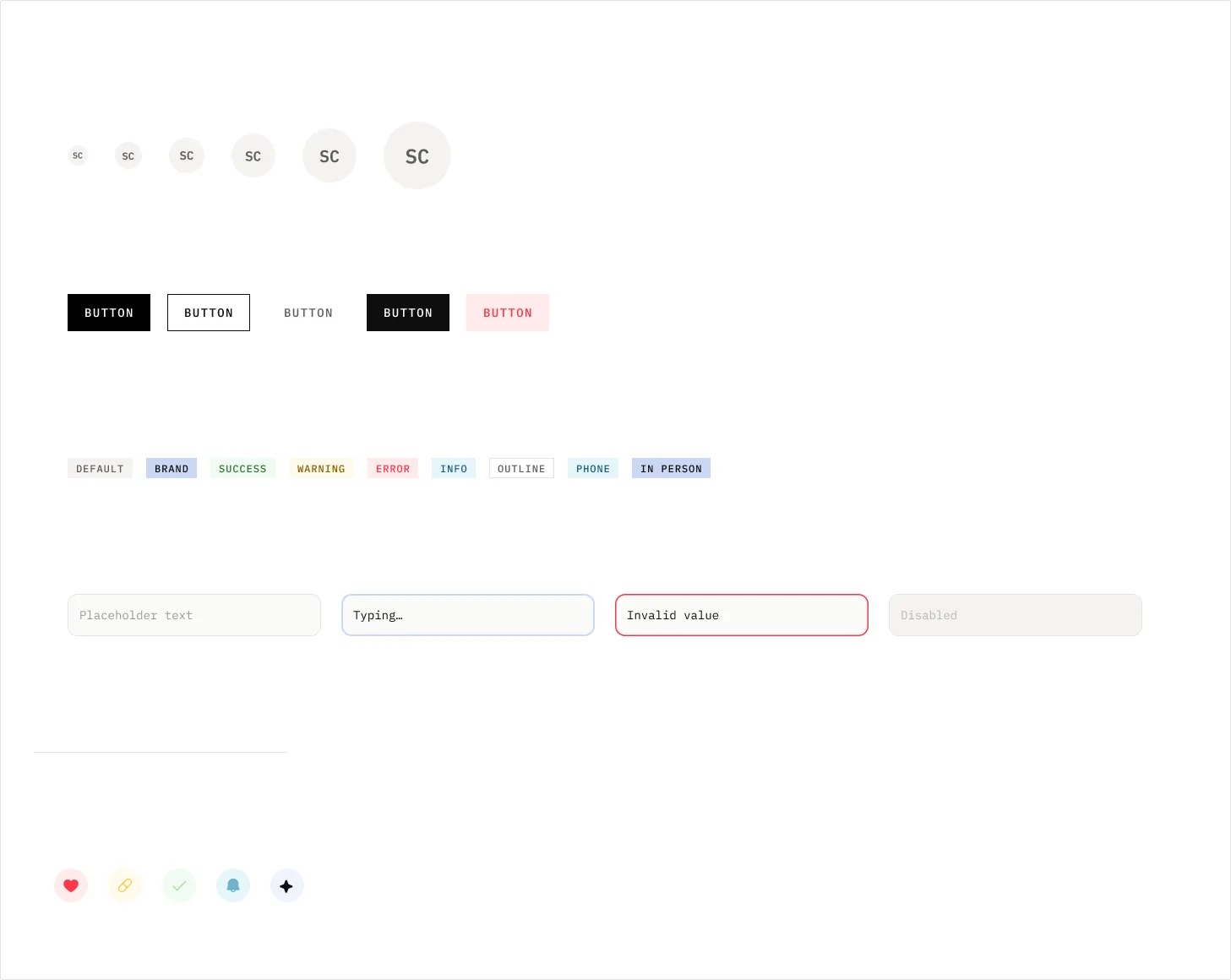Focus the 'Placeholder text' input field

click(194, 615)
